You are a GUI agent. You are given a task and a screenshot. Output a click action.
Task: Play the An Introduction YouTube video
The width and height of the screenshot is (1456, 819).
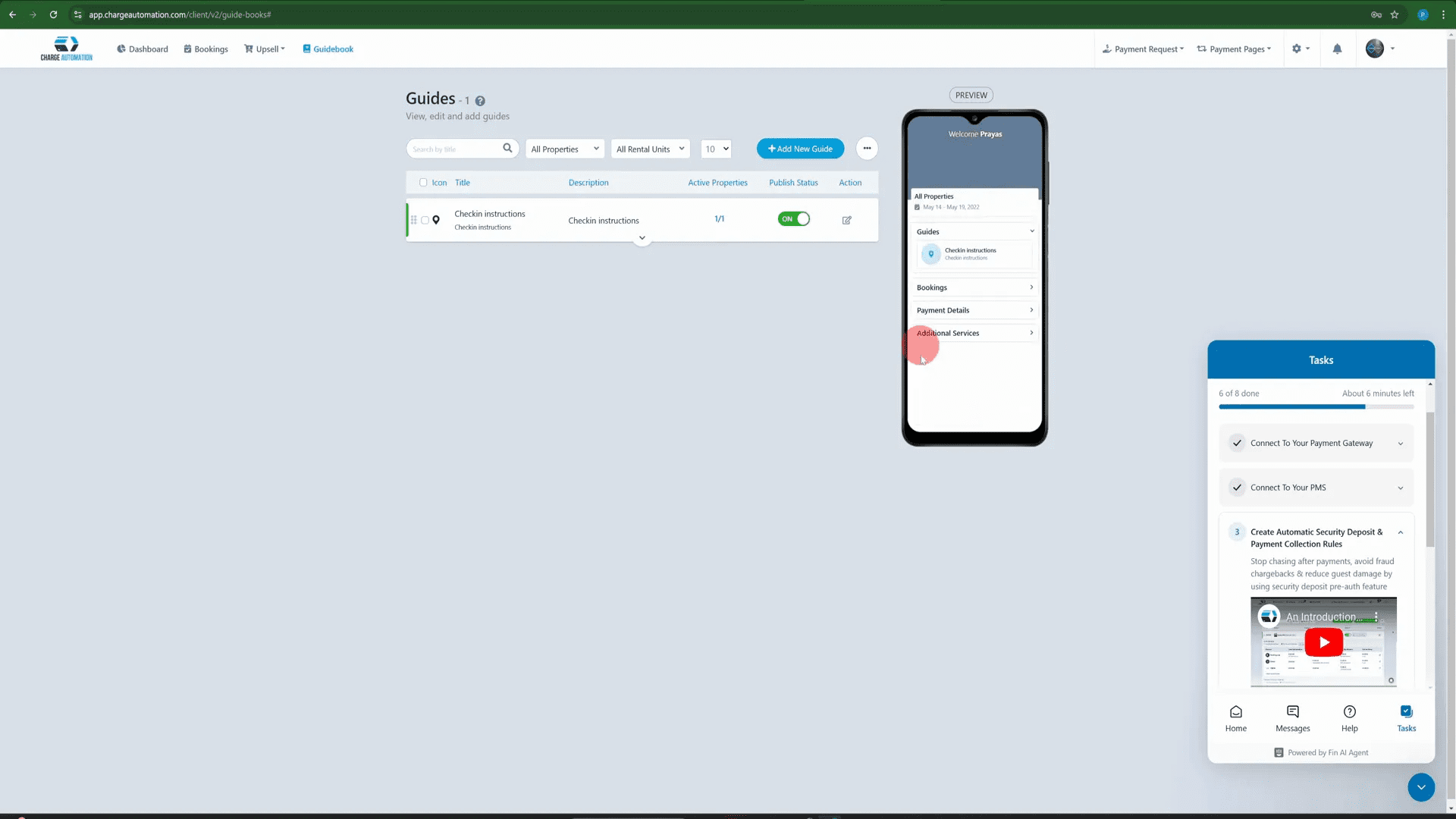click(x=1323, y=642)
